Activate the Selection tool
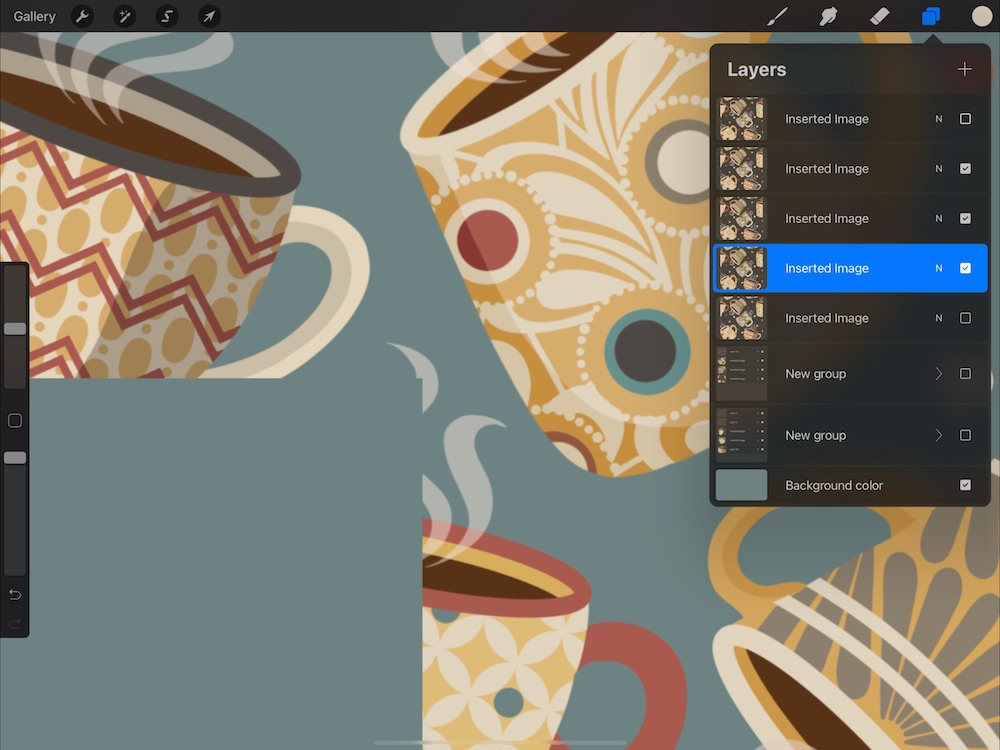Image resolution: width=1000 pixels, height=750 pixels. pyautogui.click(x=167, y=16)
